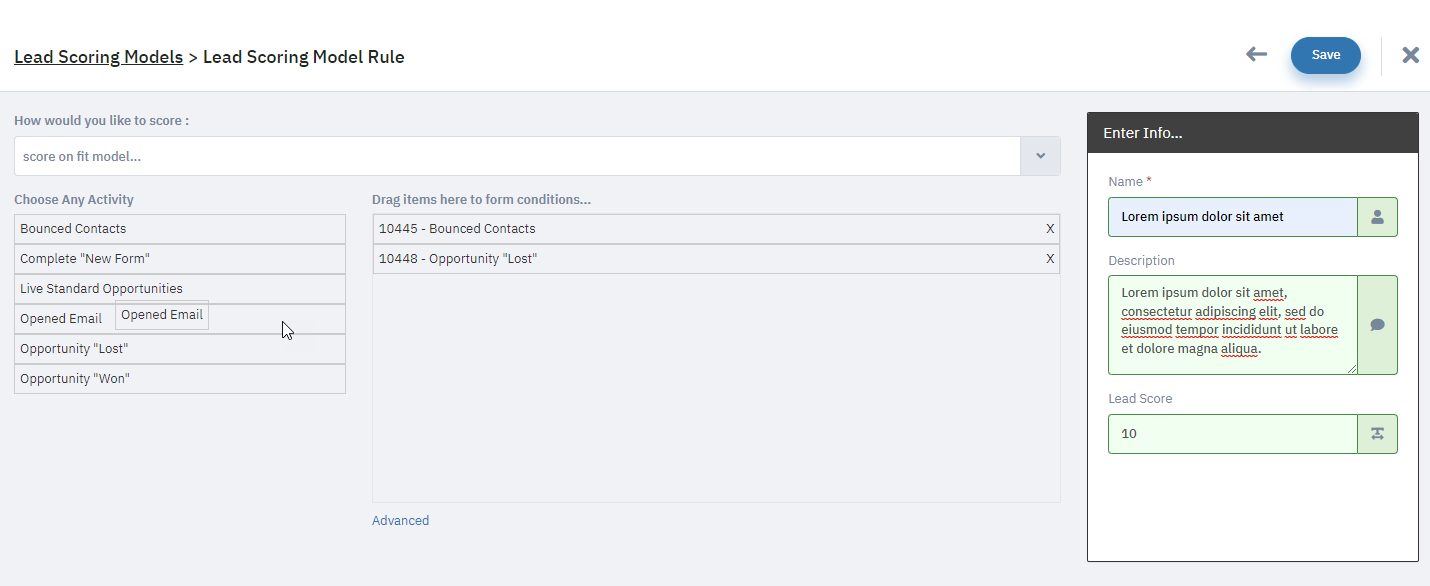
Task: Select the Complete "New Form" activity
Action: click(180, 259)
